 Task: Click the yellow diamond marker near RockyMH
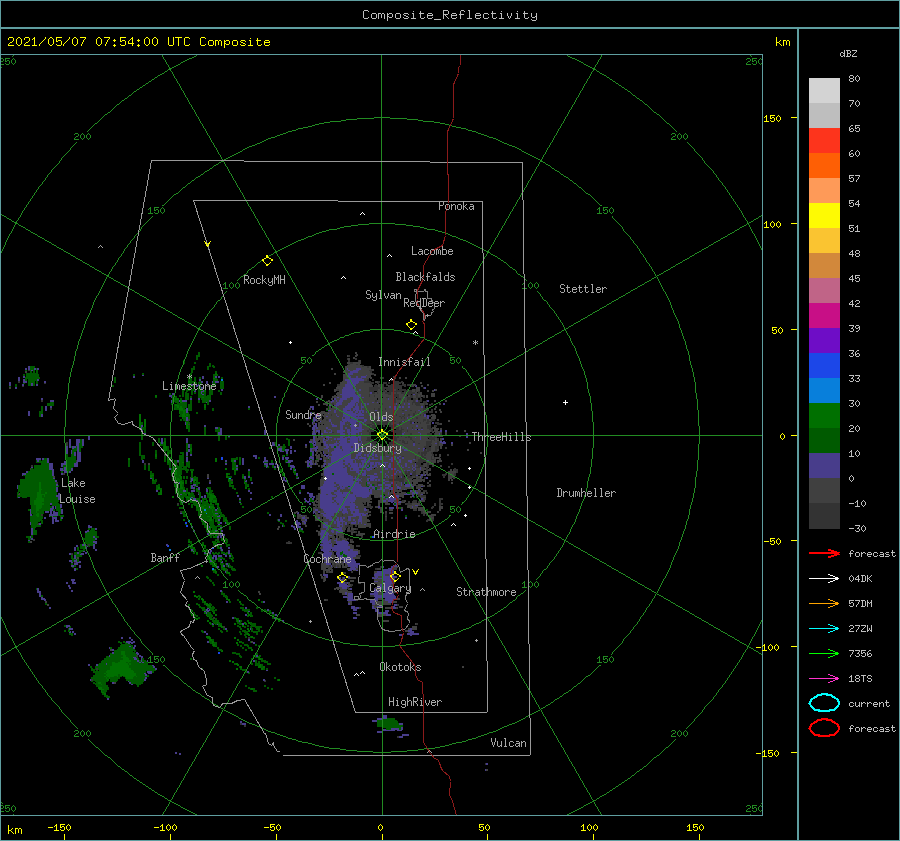click(x=267, y=261)
